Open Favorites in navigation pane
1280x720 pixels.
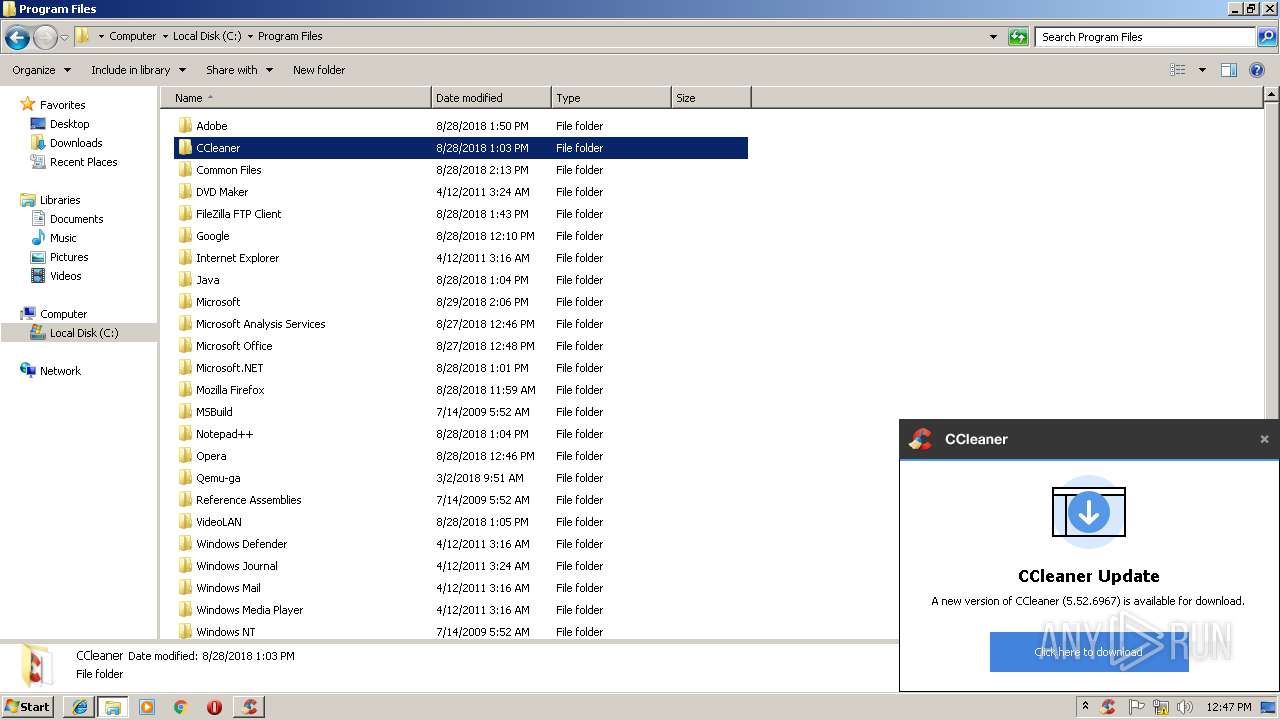click(62, 105)
